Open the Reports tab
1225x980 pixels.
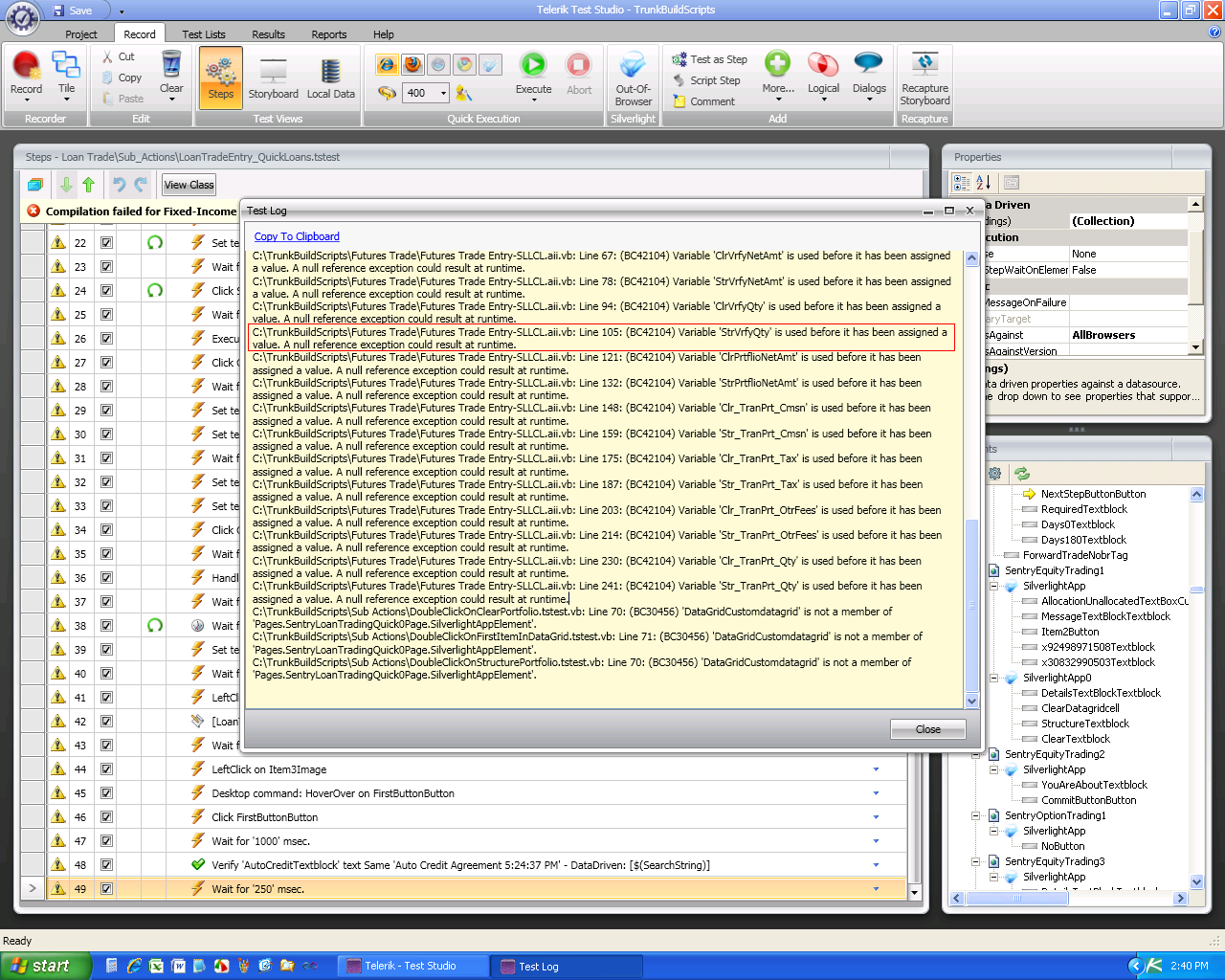point(328,34)
